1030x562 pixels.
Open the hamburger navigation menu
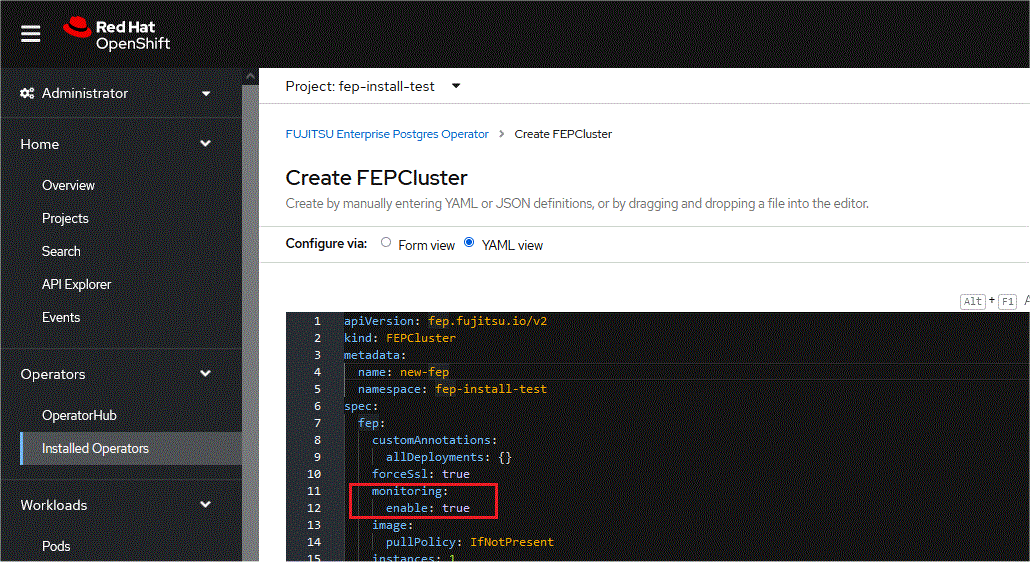click(30, 33)
